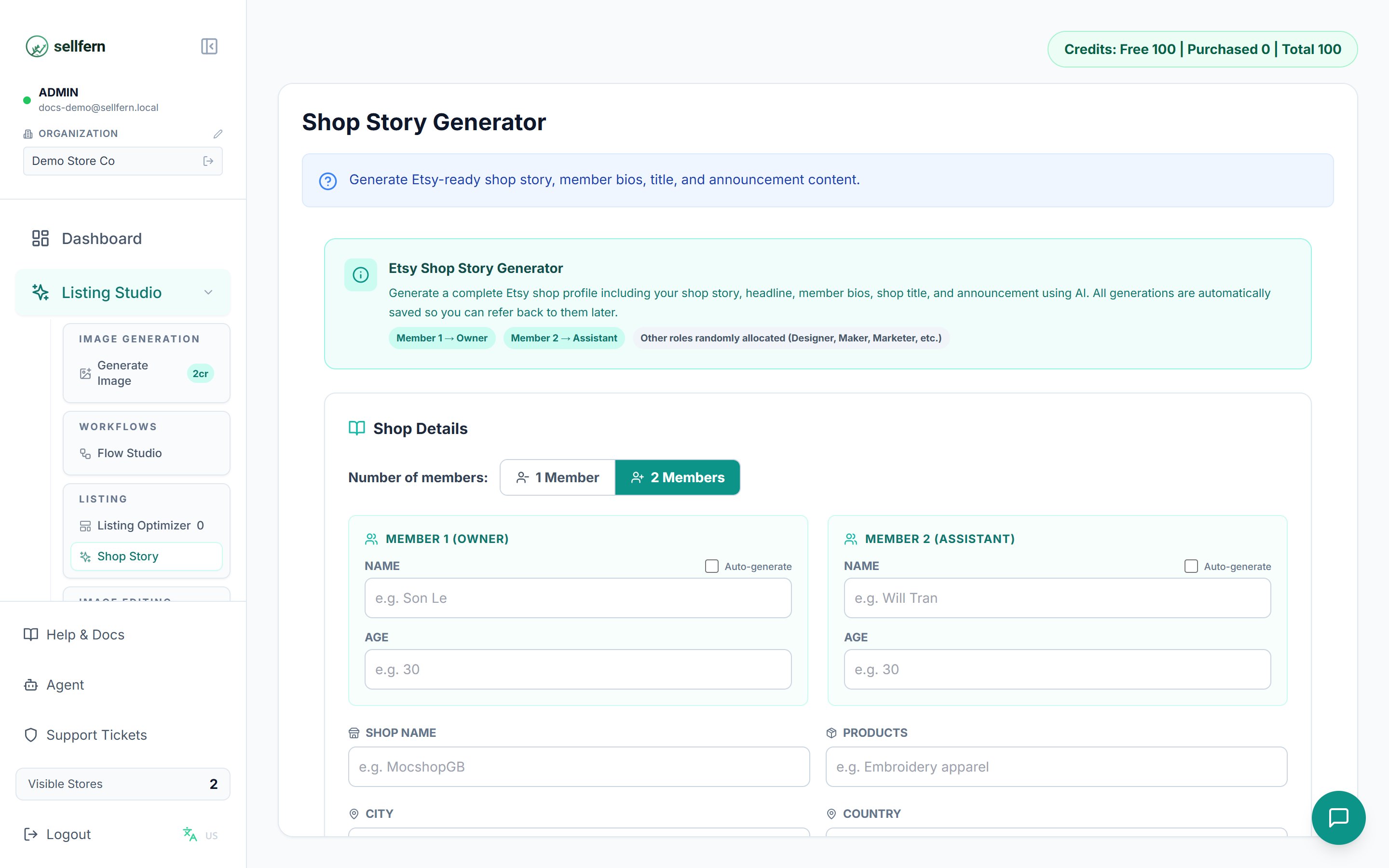Screen dimensions: 1389x868
Task: Open the Demo Store Co organization selector
Action: point(123,162)
